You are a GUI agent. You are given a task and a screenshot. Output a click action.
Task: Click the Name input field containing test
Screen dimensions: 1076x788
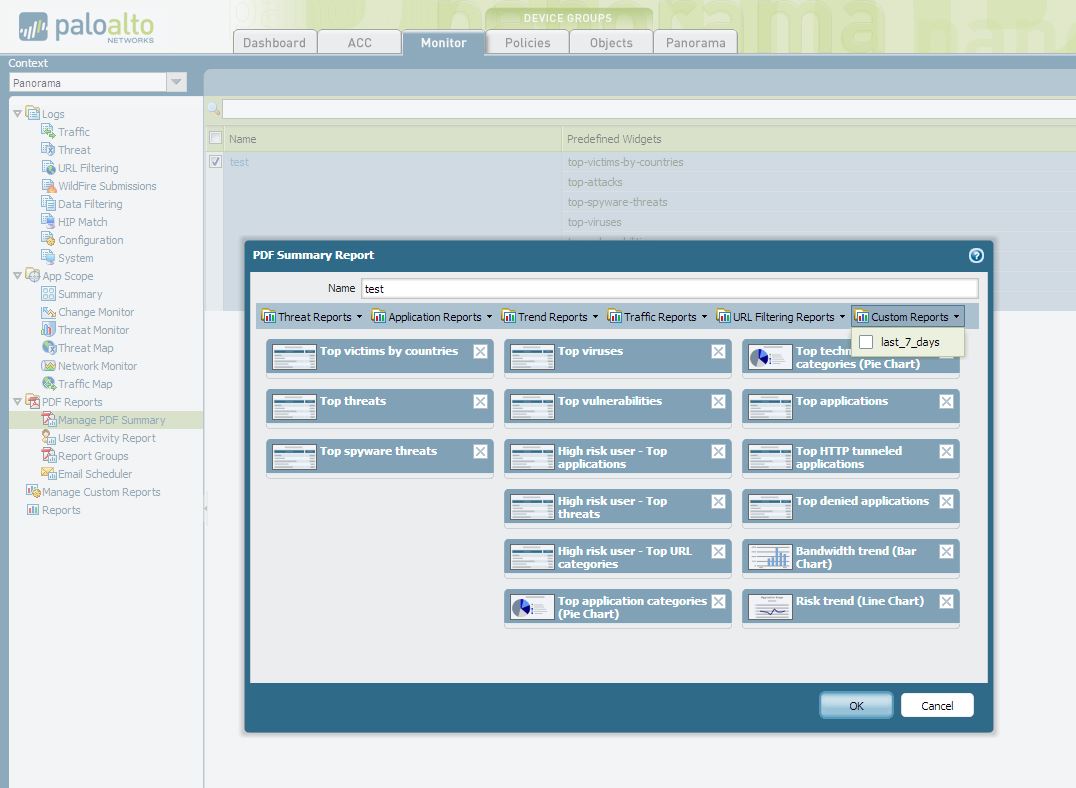point(668,289)
